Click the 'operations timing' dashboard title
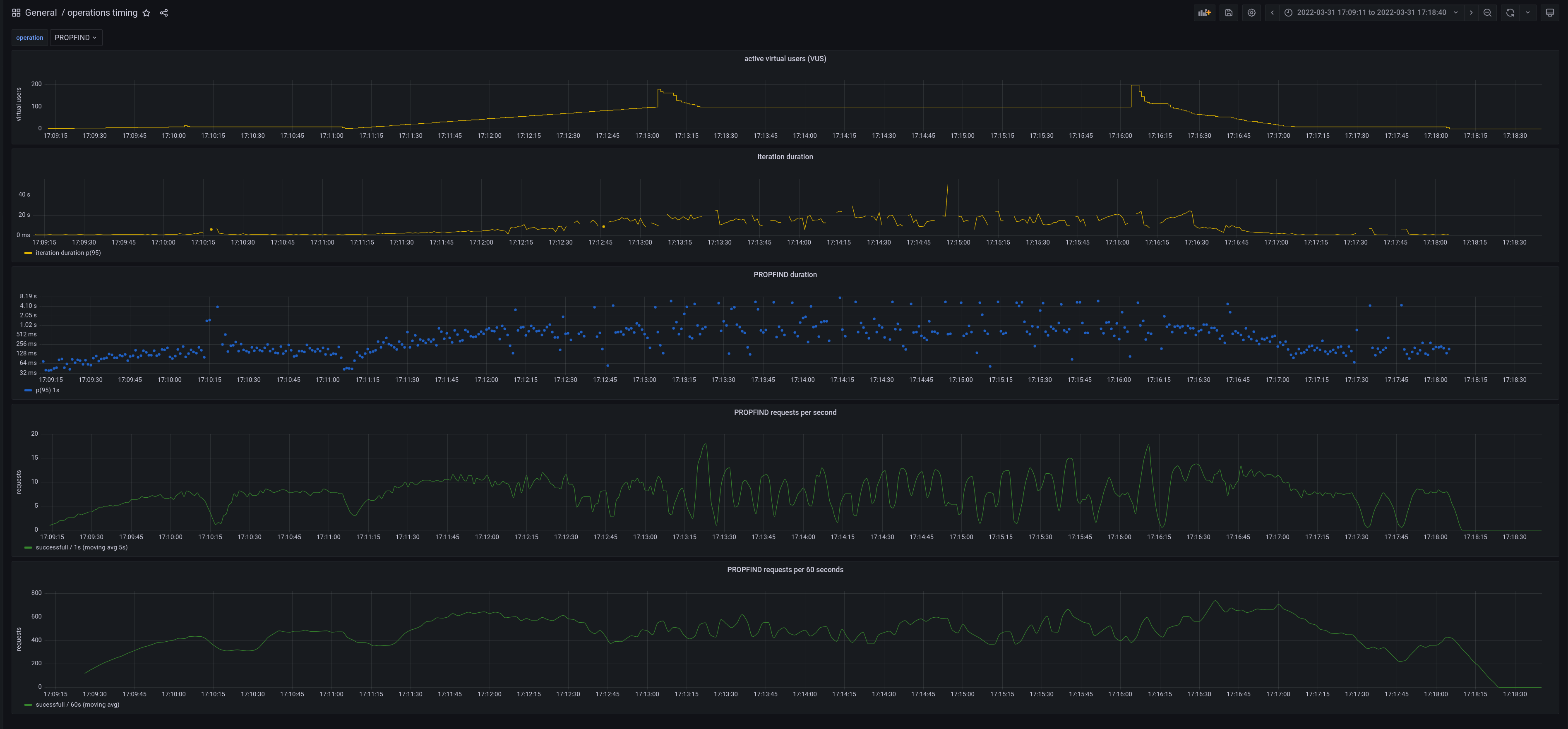Viewport: 1568px width, 729px height. [102, 13]
